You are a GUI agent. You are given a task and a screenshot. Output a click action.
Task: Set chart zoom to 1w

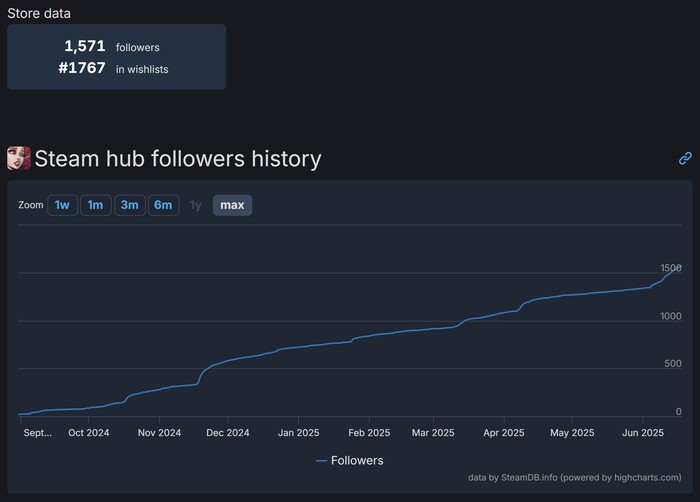coord(62,205)
